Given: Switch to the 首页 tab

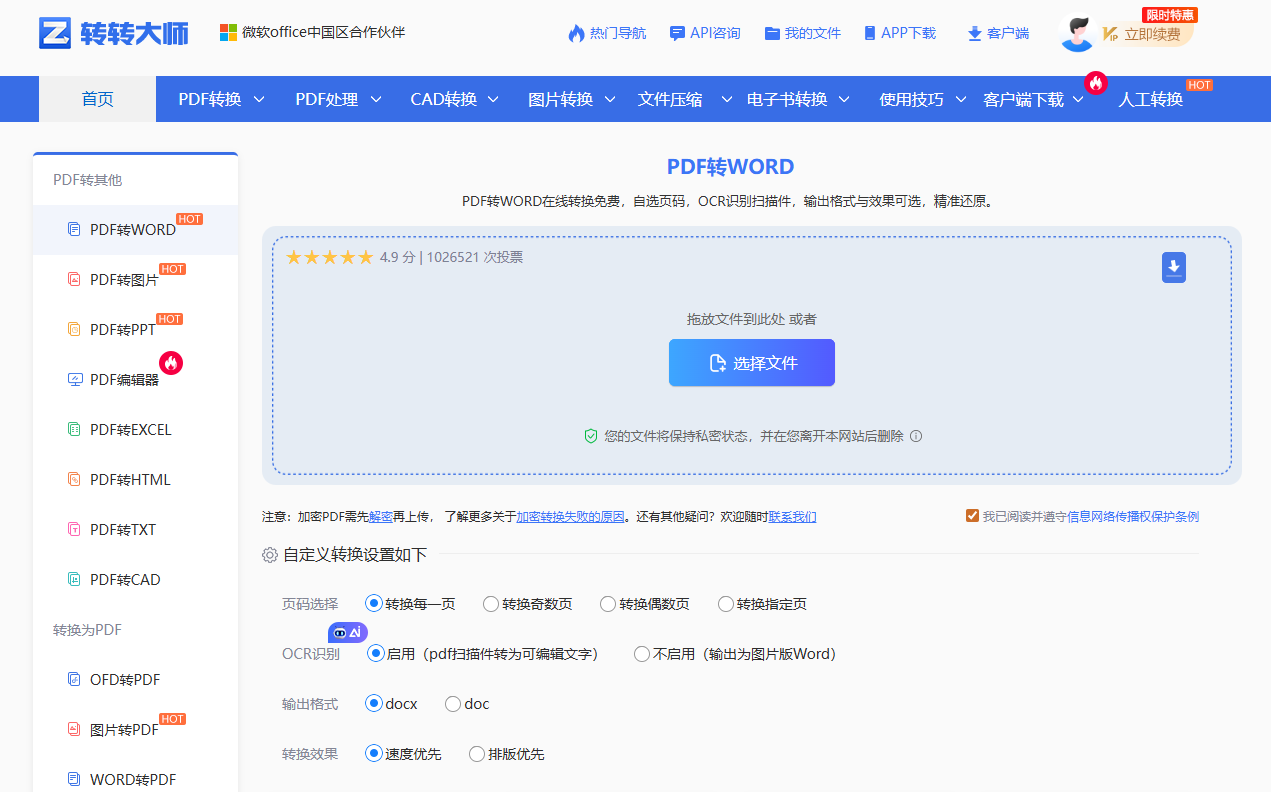Looking at the screenshot, I should click(96, 99).
